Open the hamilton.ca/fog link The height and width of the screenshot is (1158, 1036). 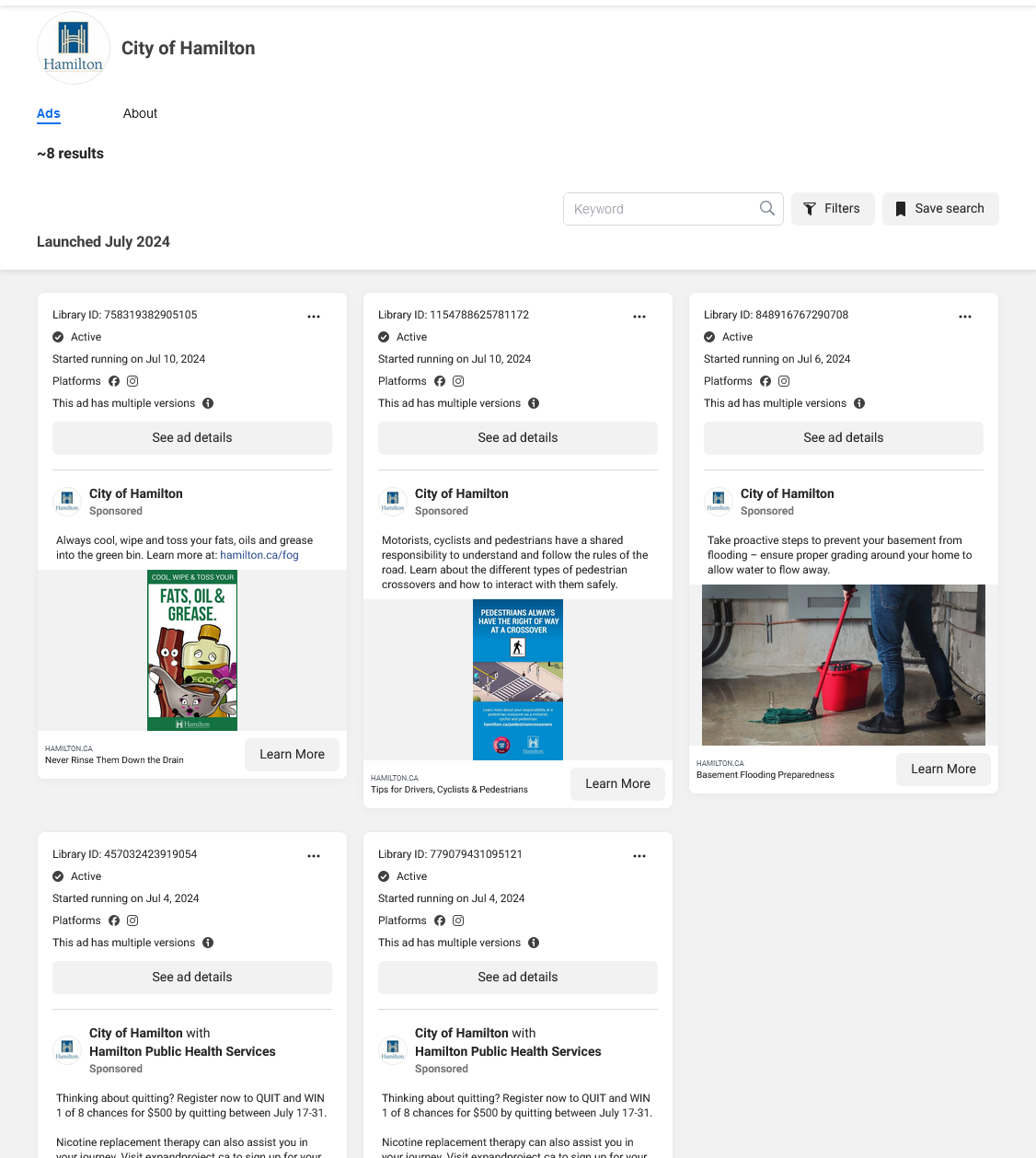(x=259, y=555)
